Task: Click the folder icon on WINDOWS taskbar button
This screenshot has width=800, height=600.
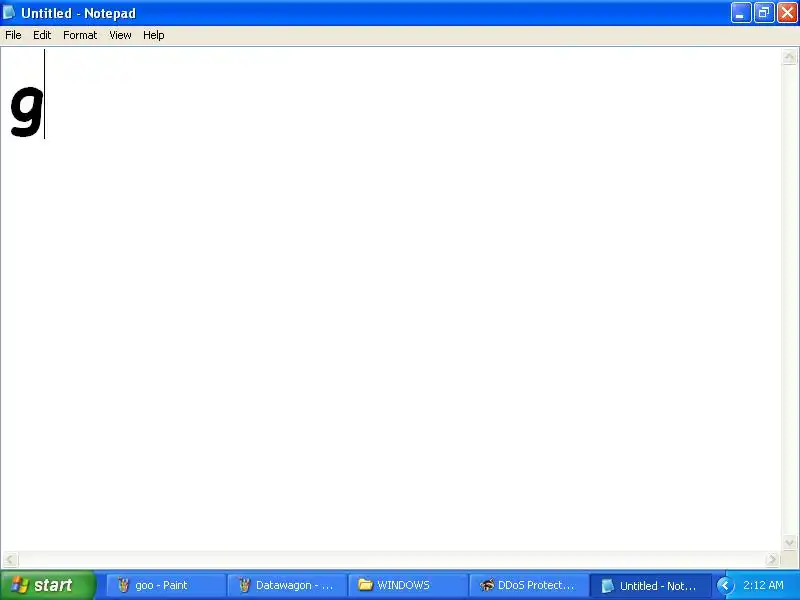Action: click(365, 585)
